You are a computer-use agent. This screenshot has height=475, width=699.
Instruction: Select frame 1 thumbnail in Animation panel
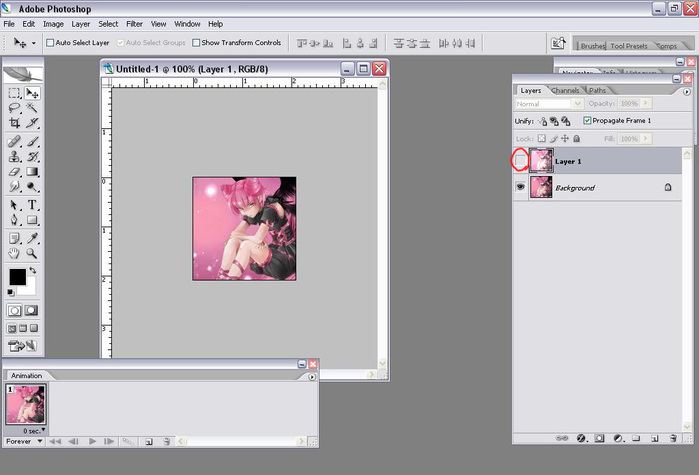point(25,405)
